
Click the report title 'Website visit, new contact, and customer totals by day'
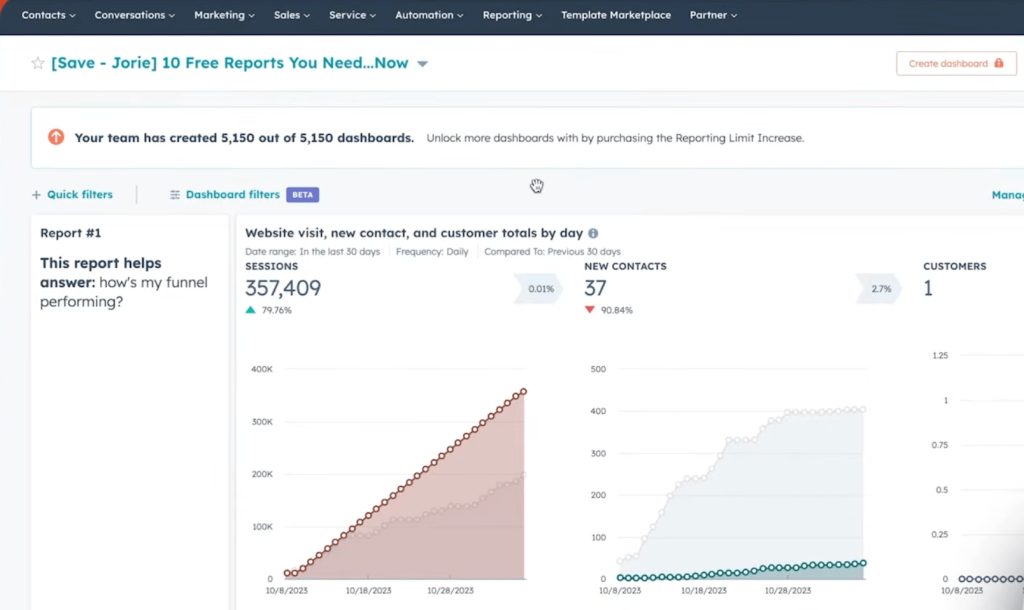pyautogui.click(x=413, y=233)
